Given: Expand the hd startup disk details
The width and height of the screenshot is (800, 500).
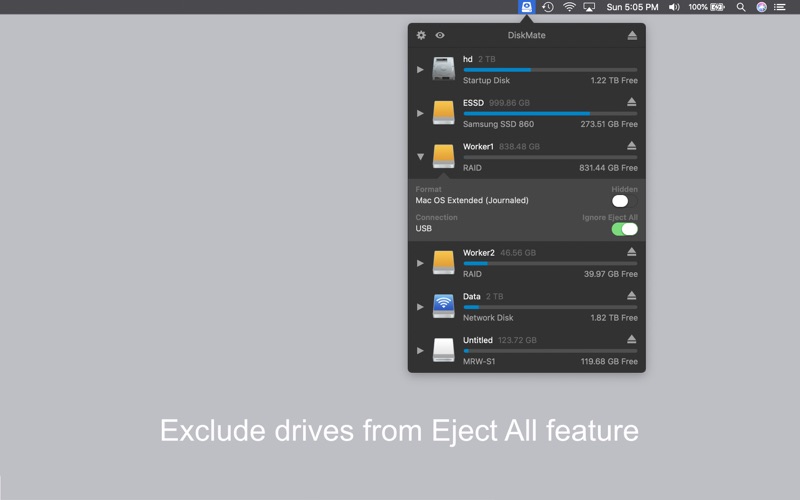Looking at the screenshot, I should point(420,69).
